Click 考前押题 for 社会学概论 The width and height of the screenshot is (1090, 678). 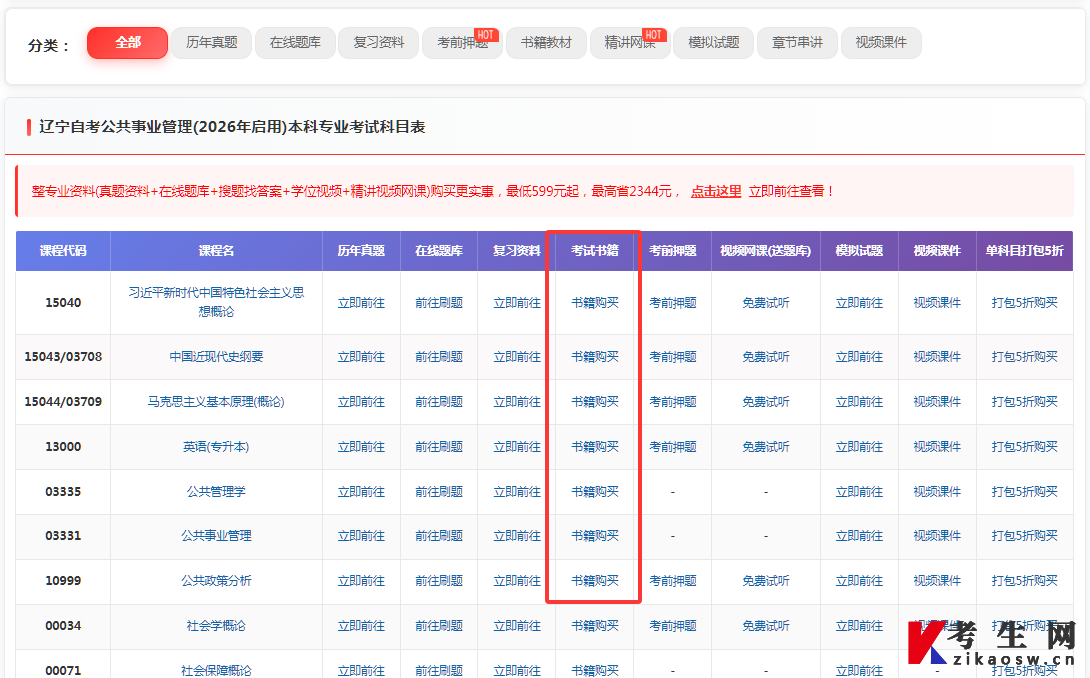673,626
